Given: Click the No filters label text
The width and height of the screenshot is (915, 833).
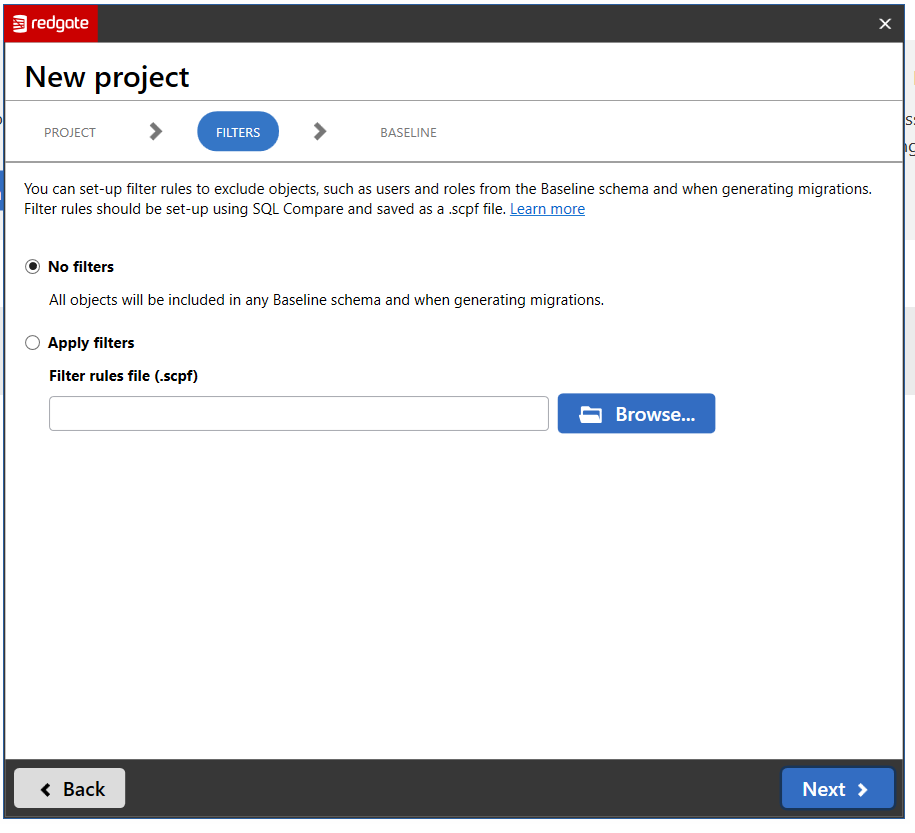Looking at the screenshot, I should pos(81,267).
